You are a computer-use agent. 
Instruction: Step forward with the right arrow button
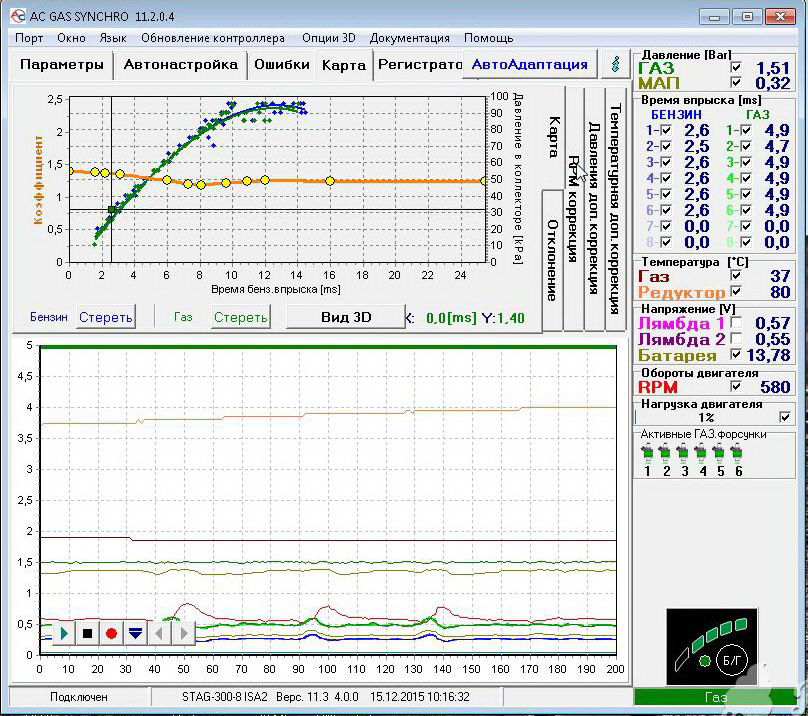183,633
